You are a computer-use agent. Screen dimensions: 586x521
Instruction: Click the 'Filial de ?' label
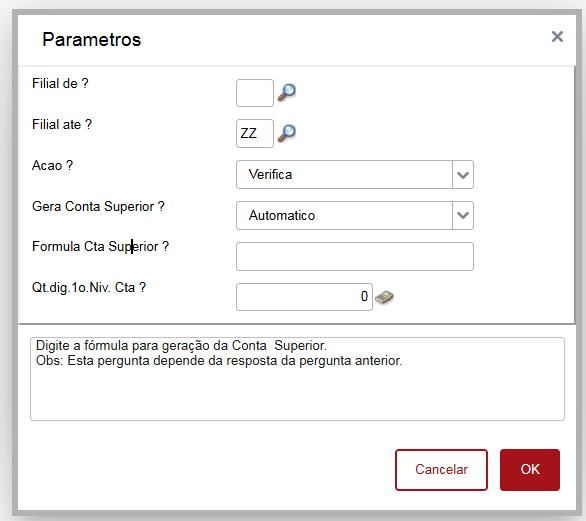pyautogui.click(x=60, y=83)
